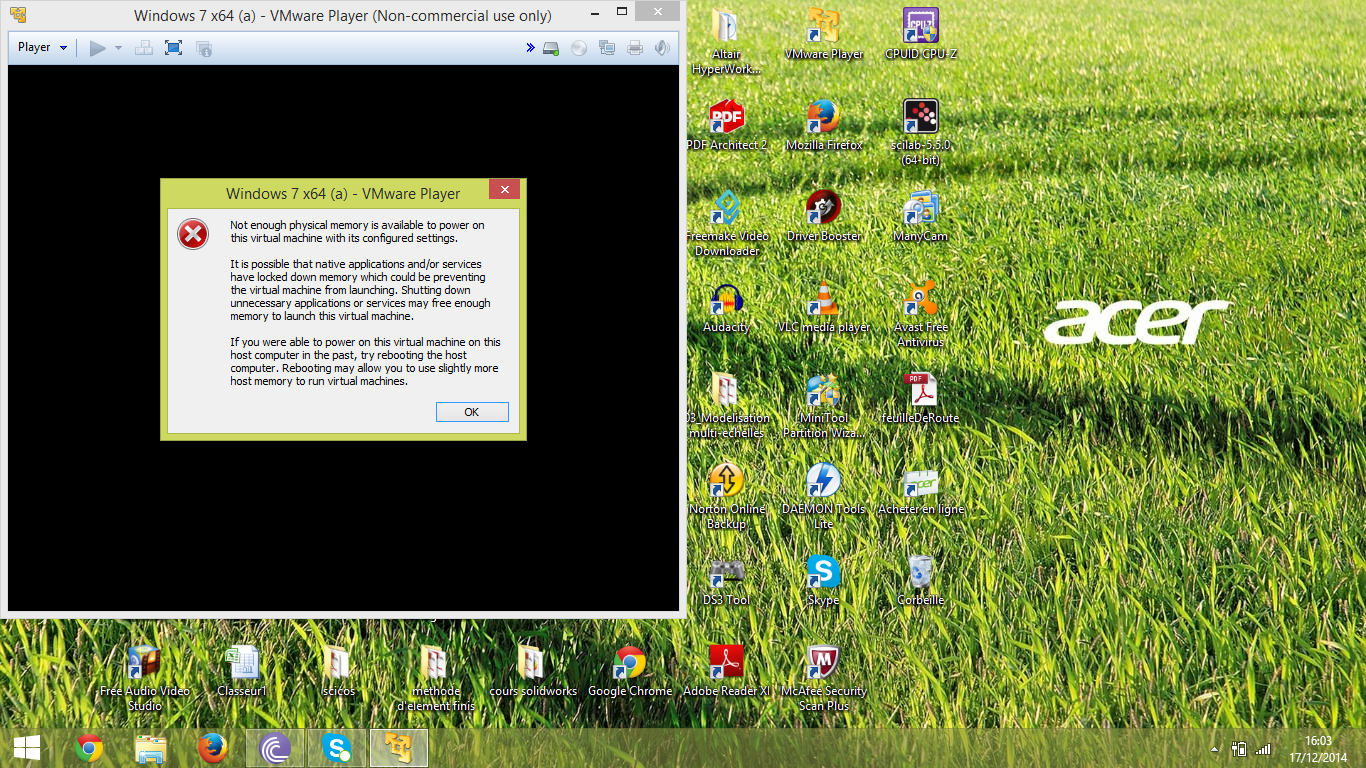Launch Driver Booster desktop icon

click(824, 216)
